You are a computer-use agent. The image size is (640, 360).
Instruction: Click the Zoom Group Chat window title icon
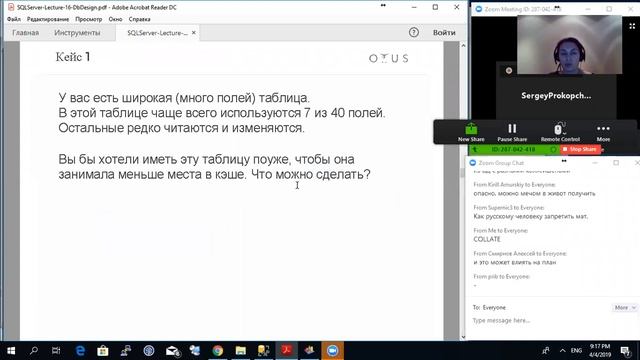point(473,163)
